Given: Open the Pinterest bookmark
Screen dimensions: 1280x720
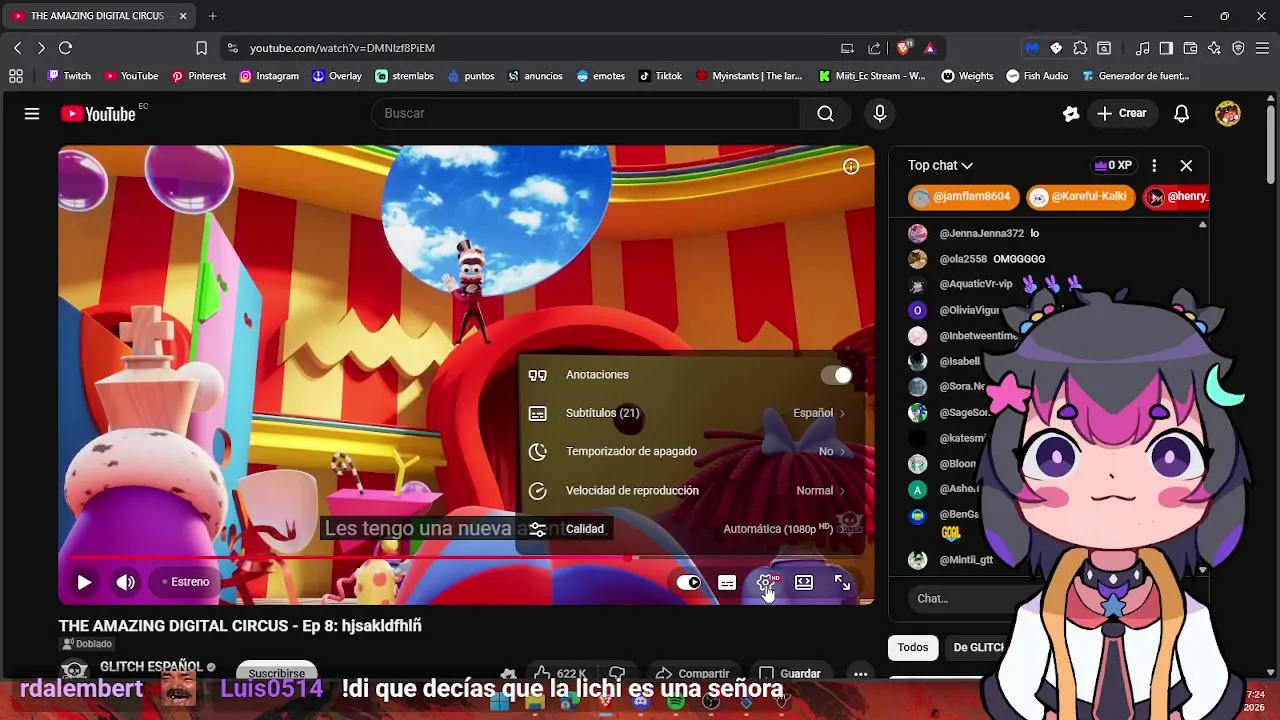Looking at the screenshot, I should coord(198,76).
